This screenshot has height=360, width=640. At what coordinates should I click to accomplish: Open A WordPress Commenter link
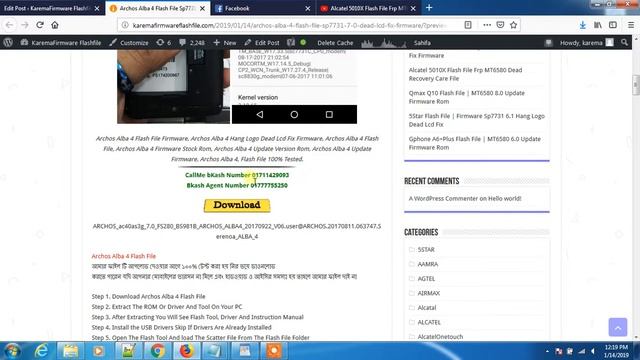443,198
